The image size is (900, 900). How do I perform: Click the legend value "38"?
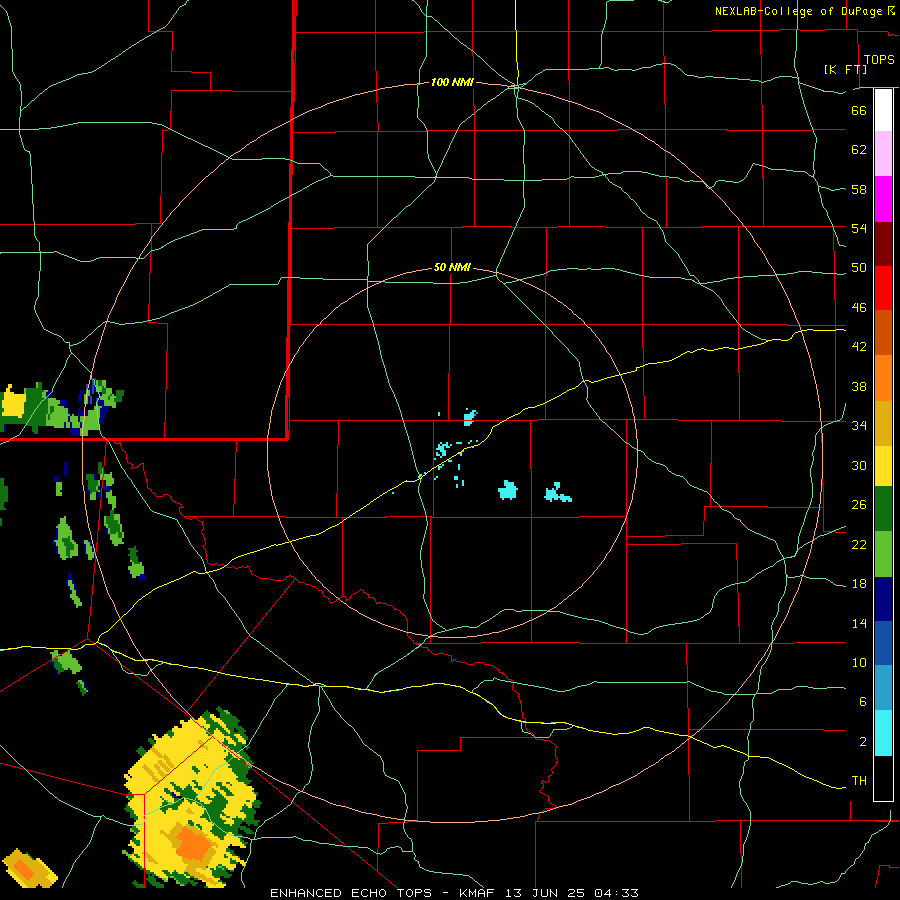click(859, 386)
